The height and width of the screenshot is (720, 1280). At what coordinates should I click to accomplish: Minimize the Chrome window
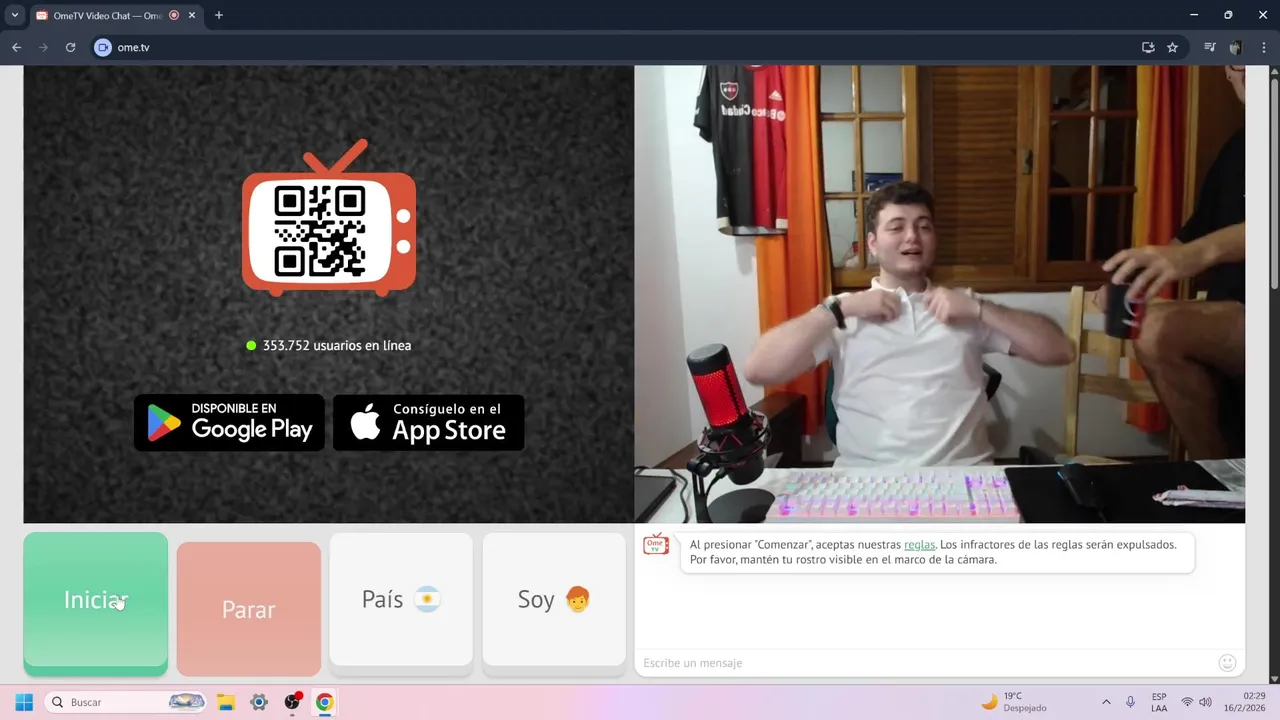[1194, 15]
